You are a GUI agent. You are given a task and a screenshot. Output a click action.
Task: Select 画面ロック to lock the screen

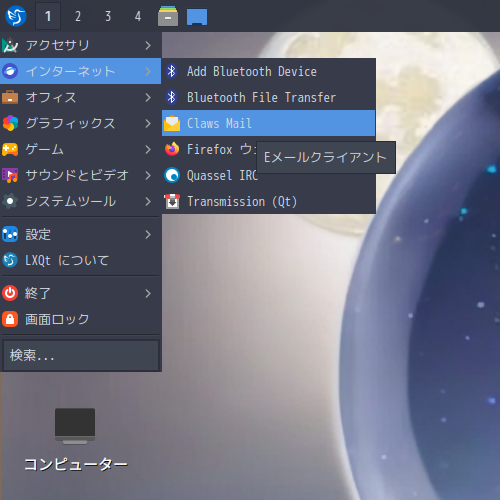tap(81, 319)
